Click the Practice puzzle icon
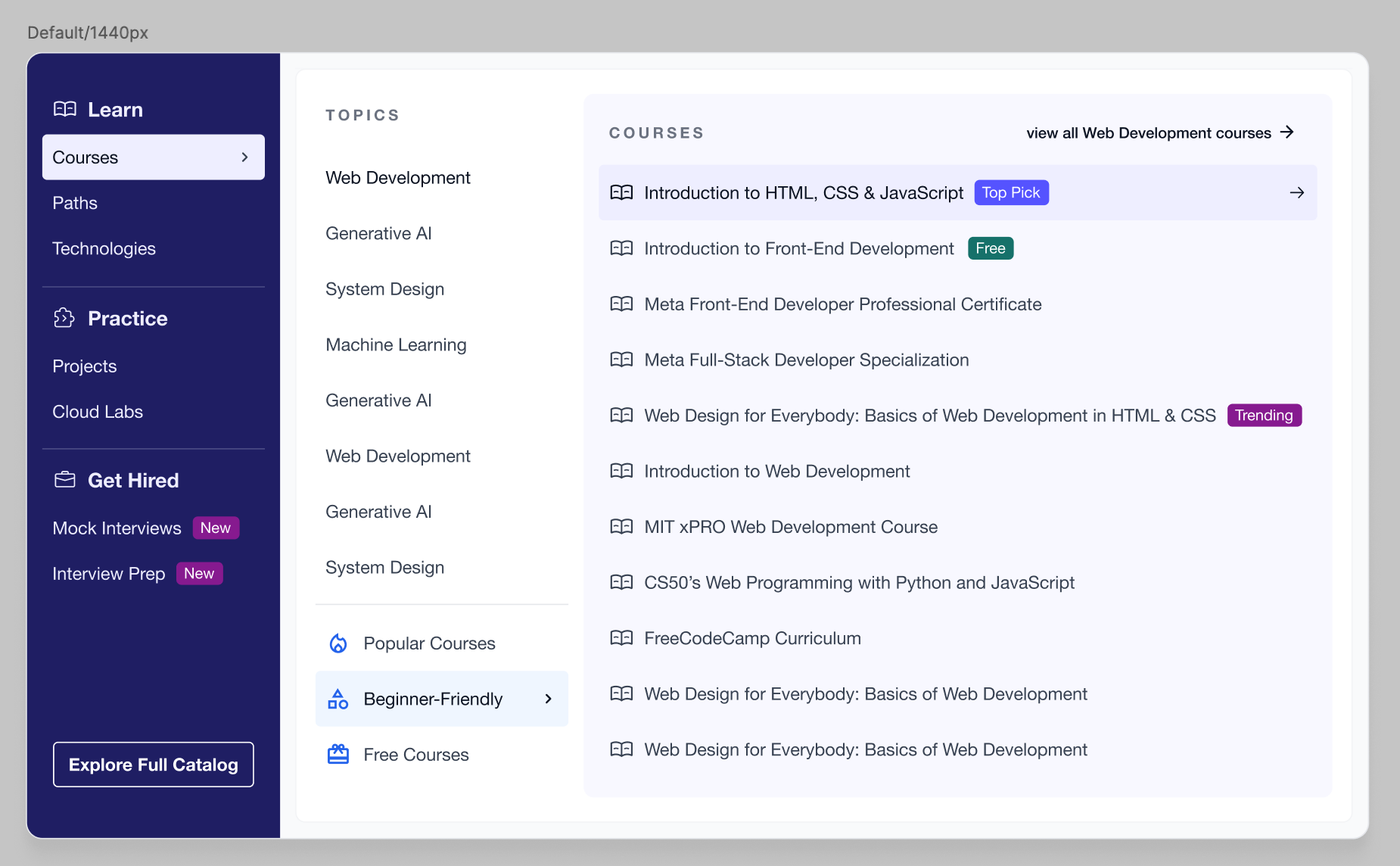 (x=64, y=318)
